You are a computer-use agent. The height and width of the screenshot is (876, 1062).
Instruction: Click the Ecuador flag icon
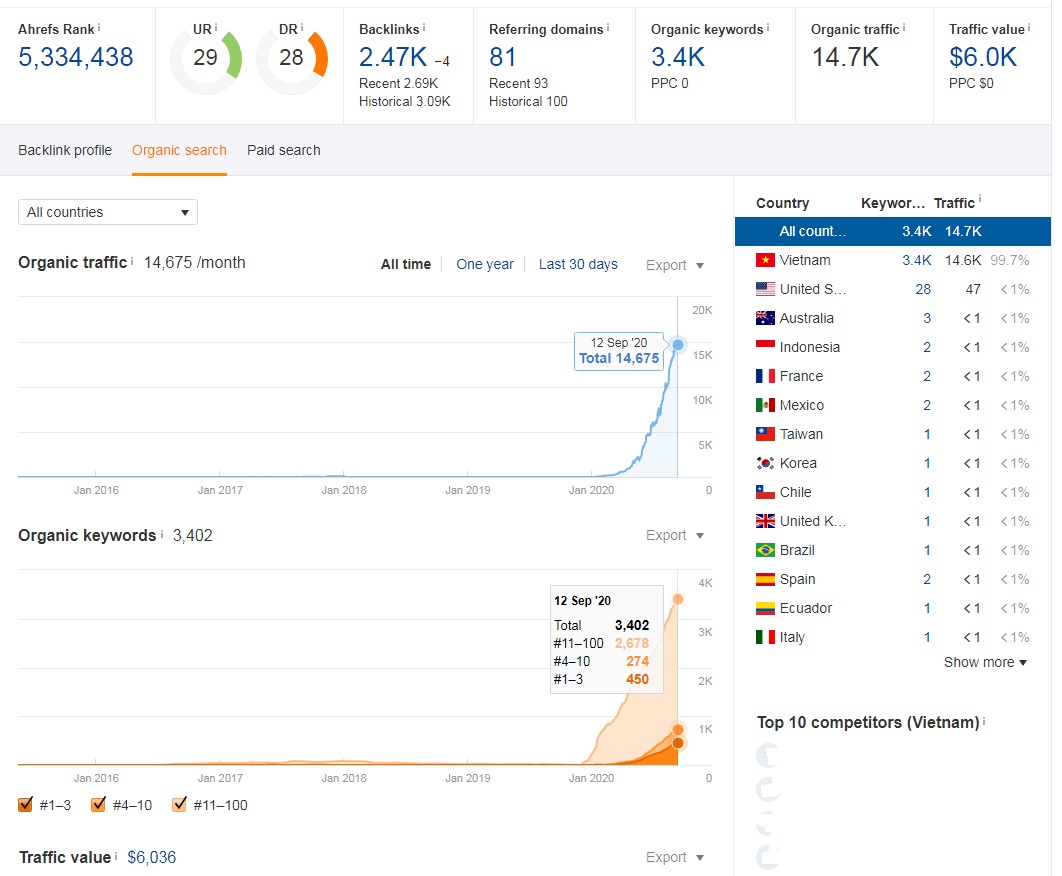click(765, 608)
